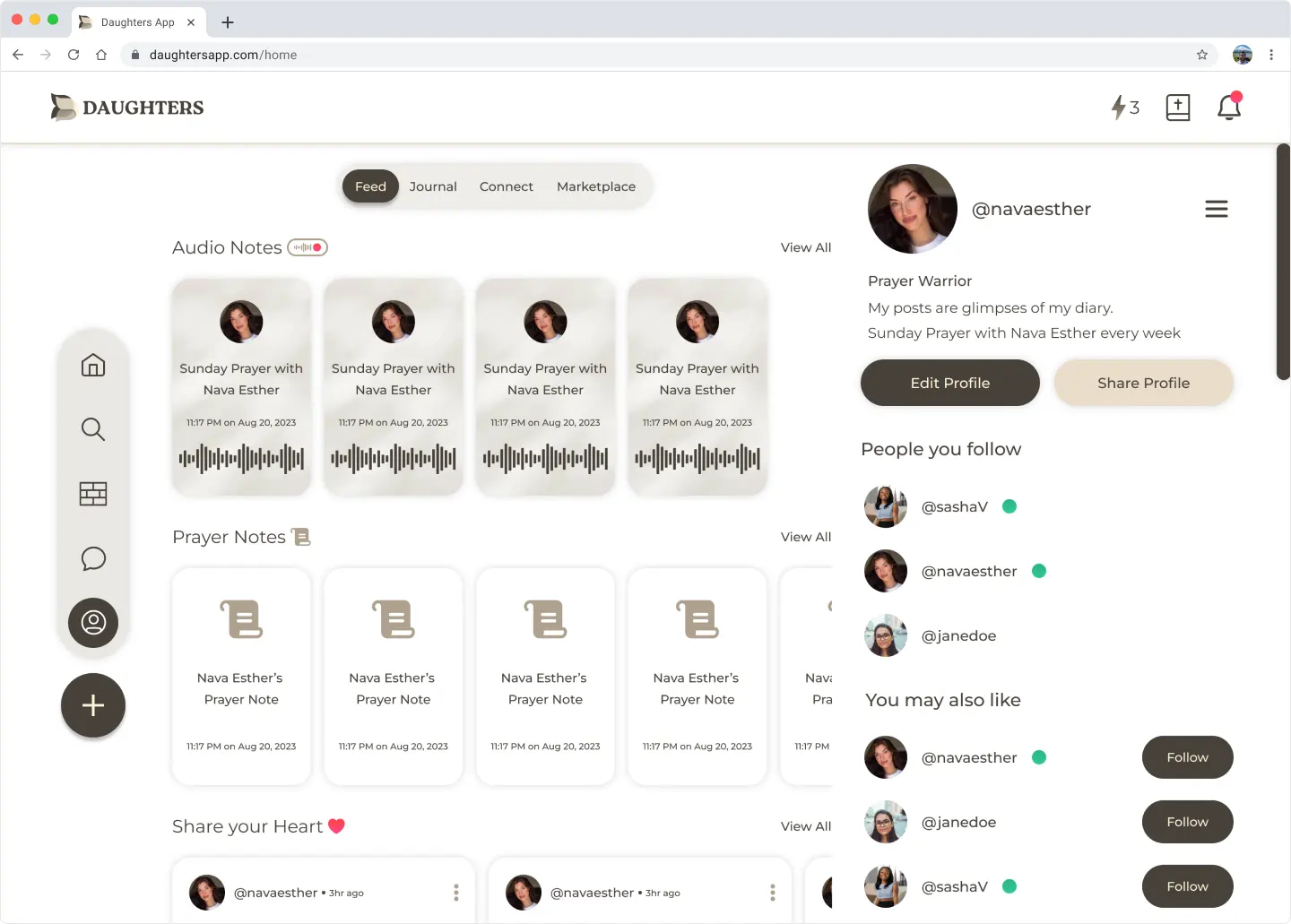Expand second post's three-dot menu
Viewport: 1291px width, 924px height.
click(x=773, y=893)
